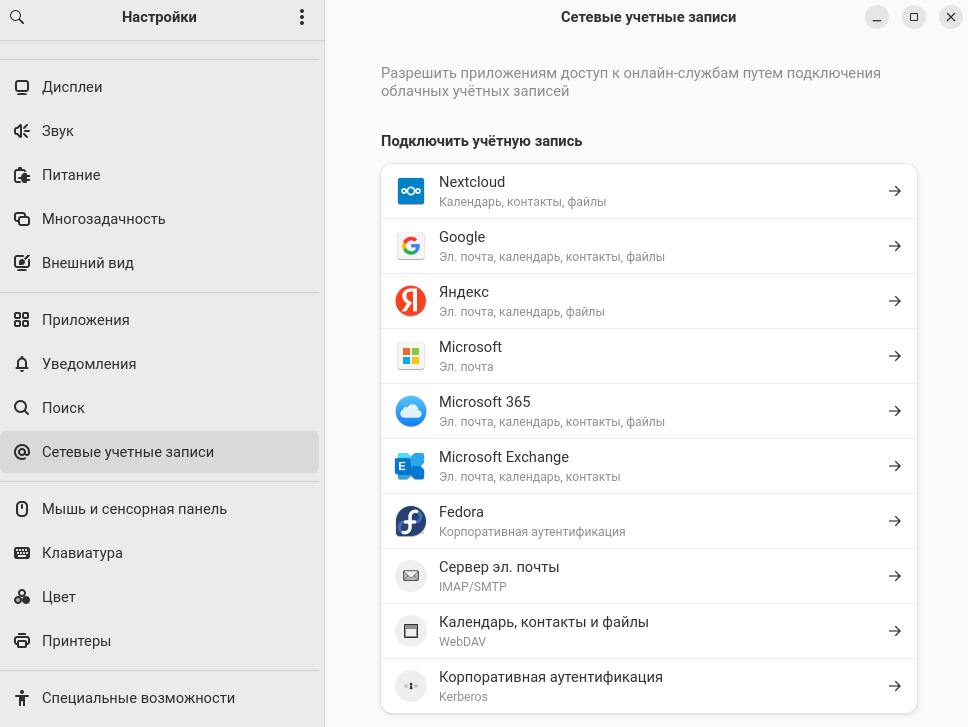The height and width of the screenshot is (727, 968).
Task: Click arrow beside Kerberos corporate authentication
Action: tap(895, 686)
